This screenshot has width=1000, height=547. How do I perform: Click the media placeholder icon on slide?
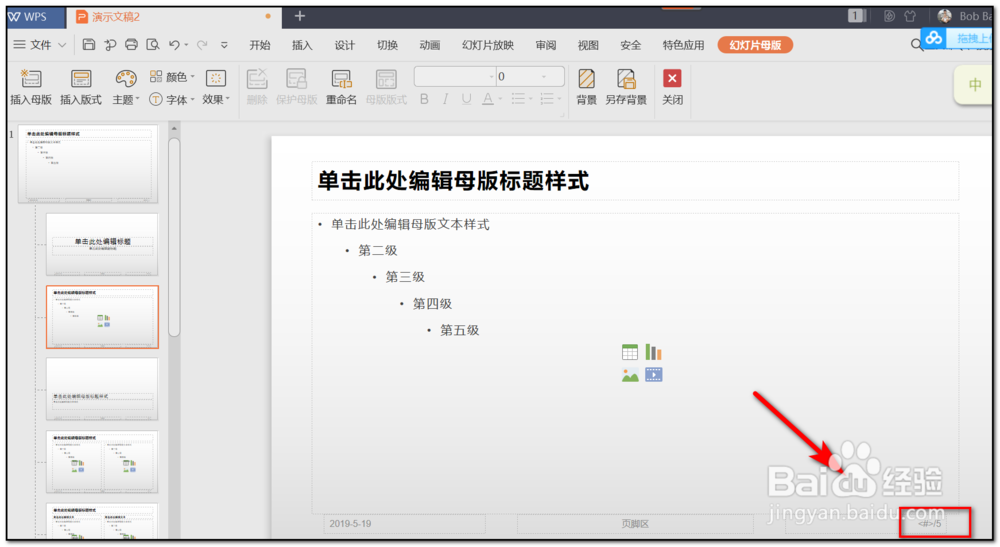[653, 375]
